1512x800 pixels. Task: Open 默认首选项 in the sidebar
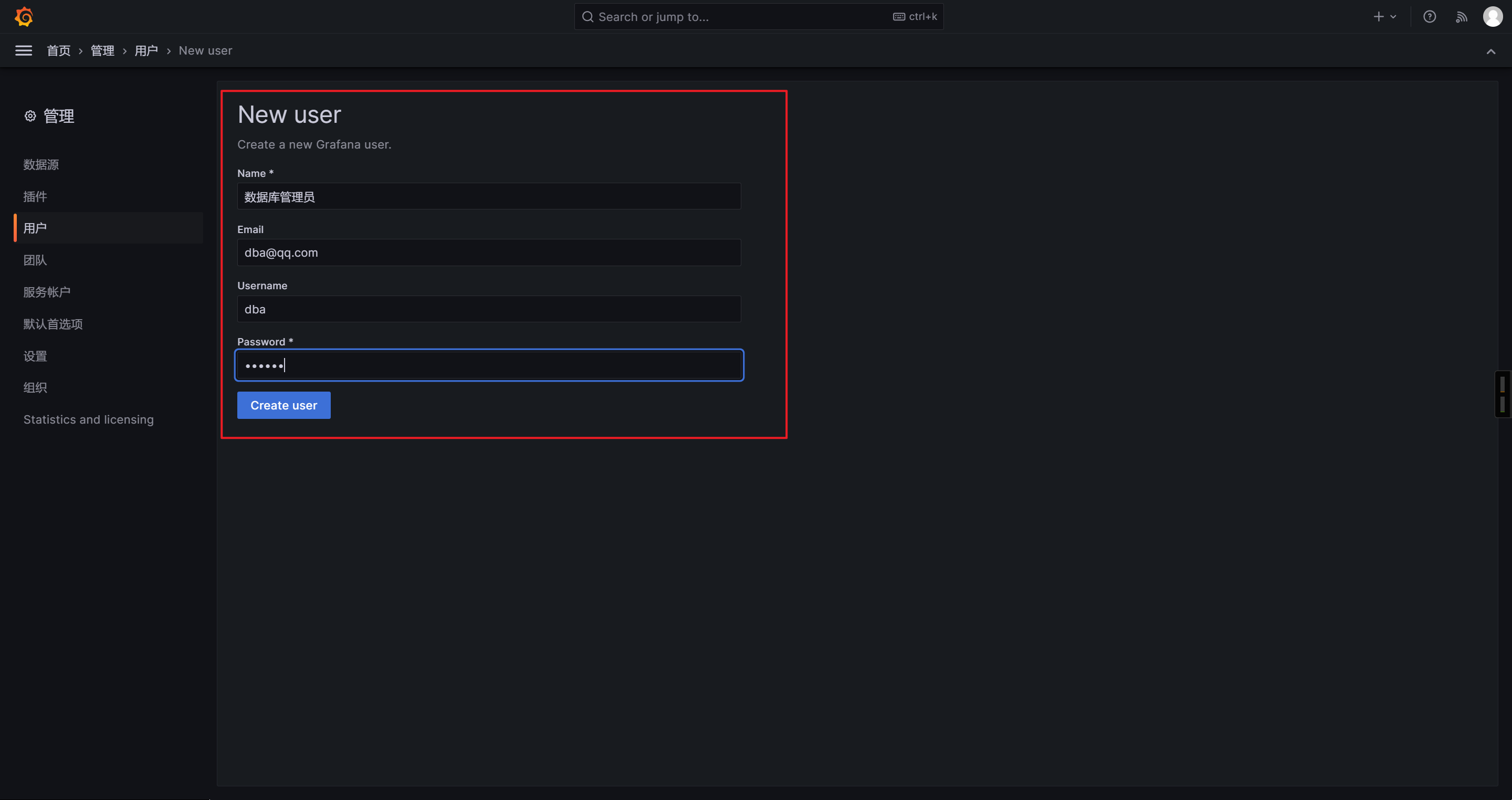pos(53,323)
